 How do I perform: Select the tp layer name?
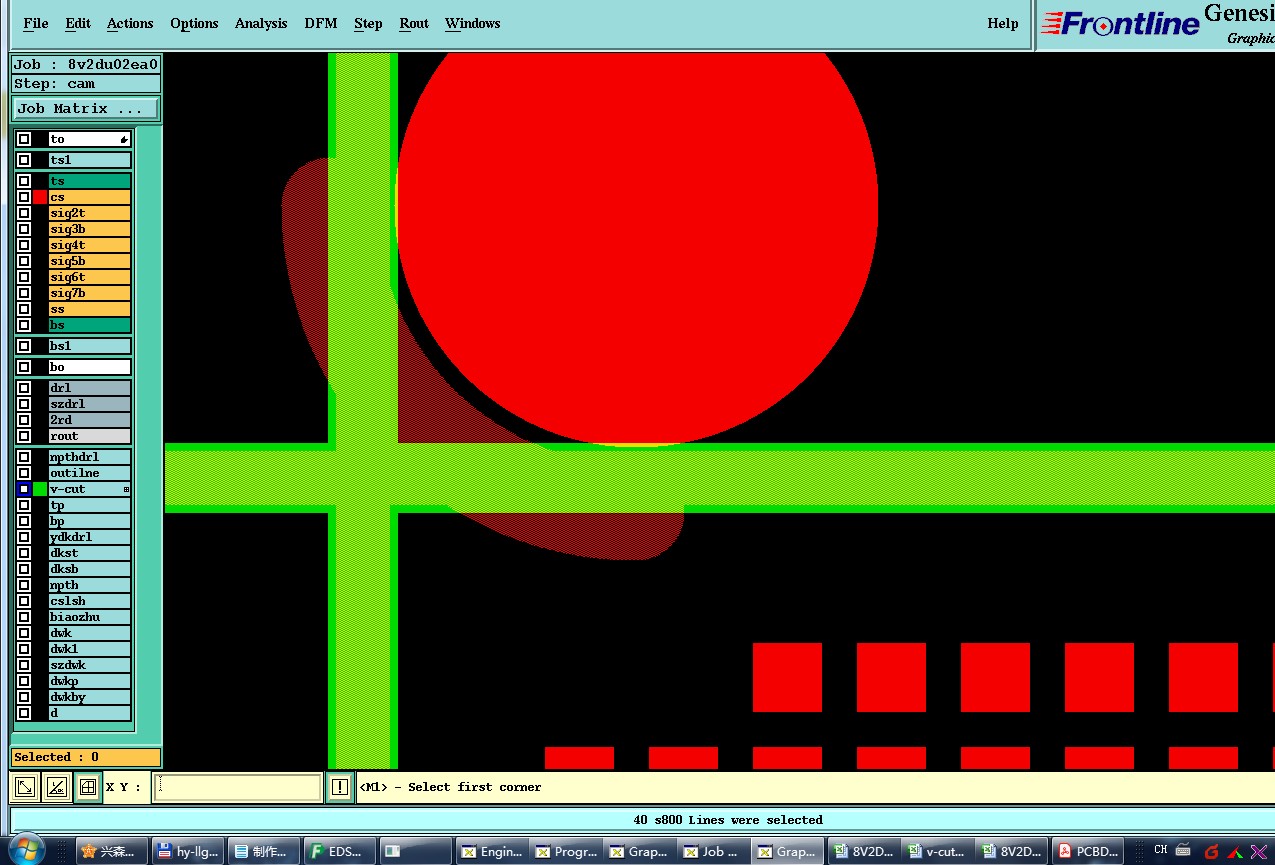click(x=90, y=505)
